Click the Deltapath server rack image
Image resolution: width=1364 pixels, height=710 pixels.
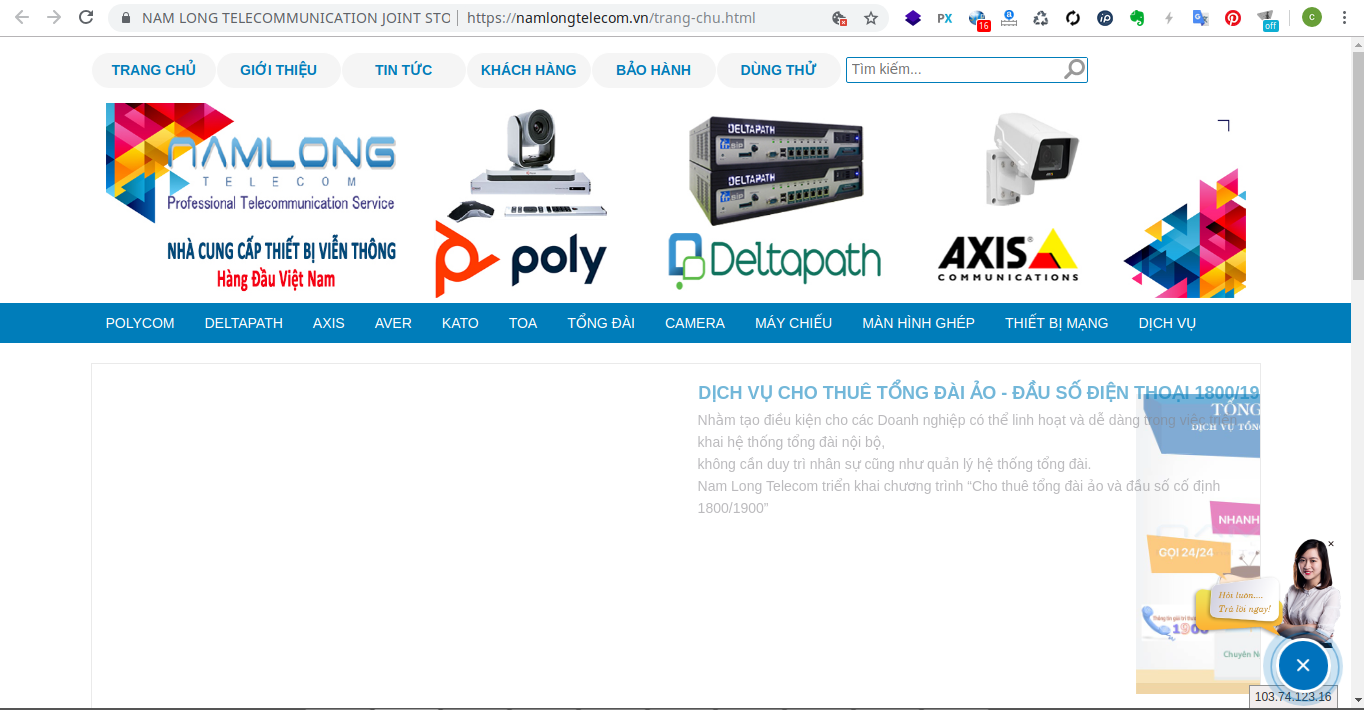(775, 170)
